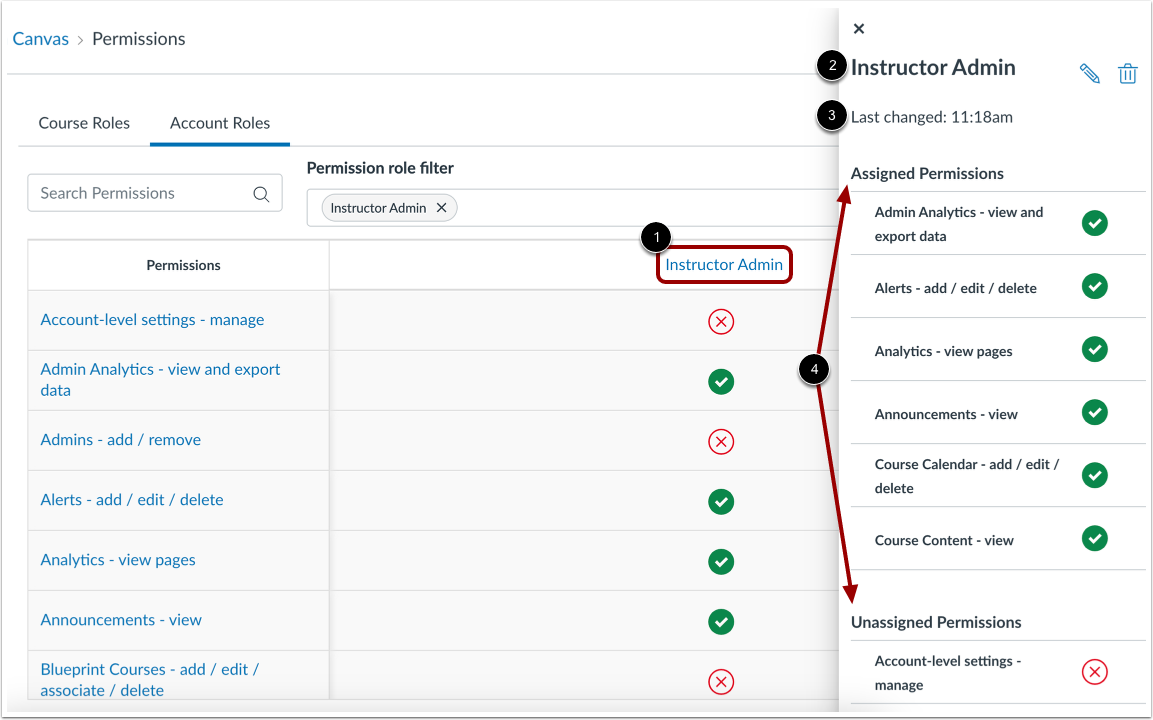Toggle the Announcements - view permission
Screen dimensions: 1153x720
pos(721,621)
